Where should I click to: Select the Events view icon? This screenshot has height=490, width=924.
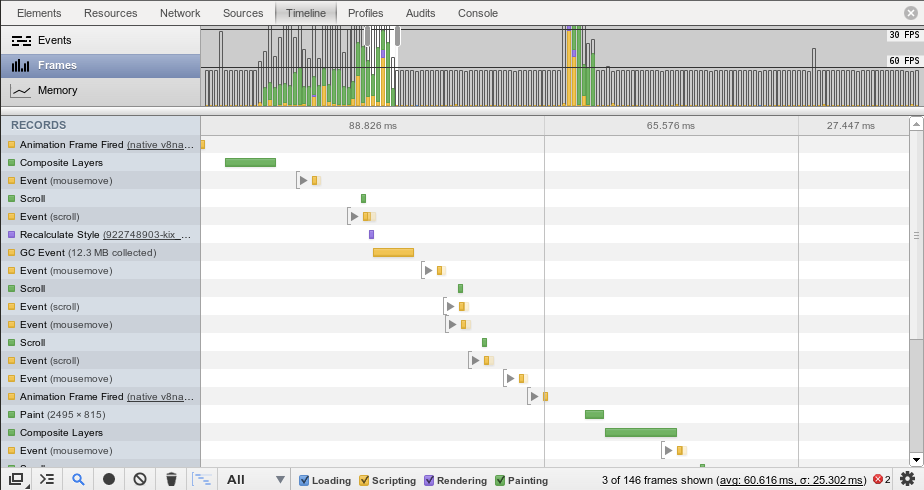click(x=21, y=41)
